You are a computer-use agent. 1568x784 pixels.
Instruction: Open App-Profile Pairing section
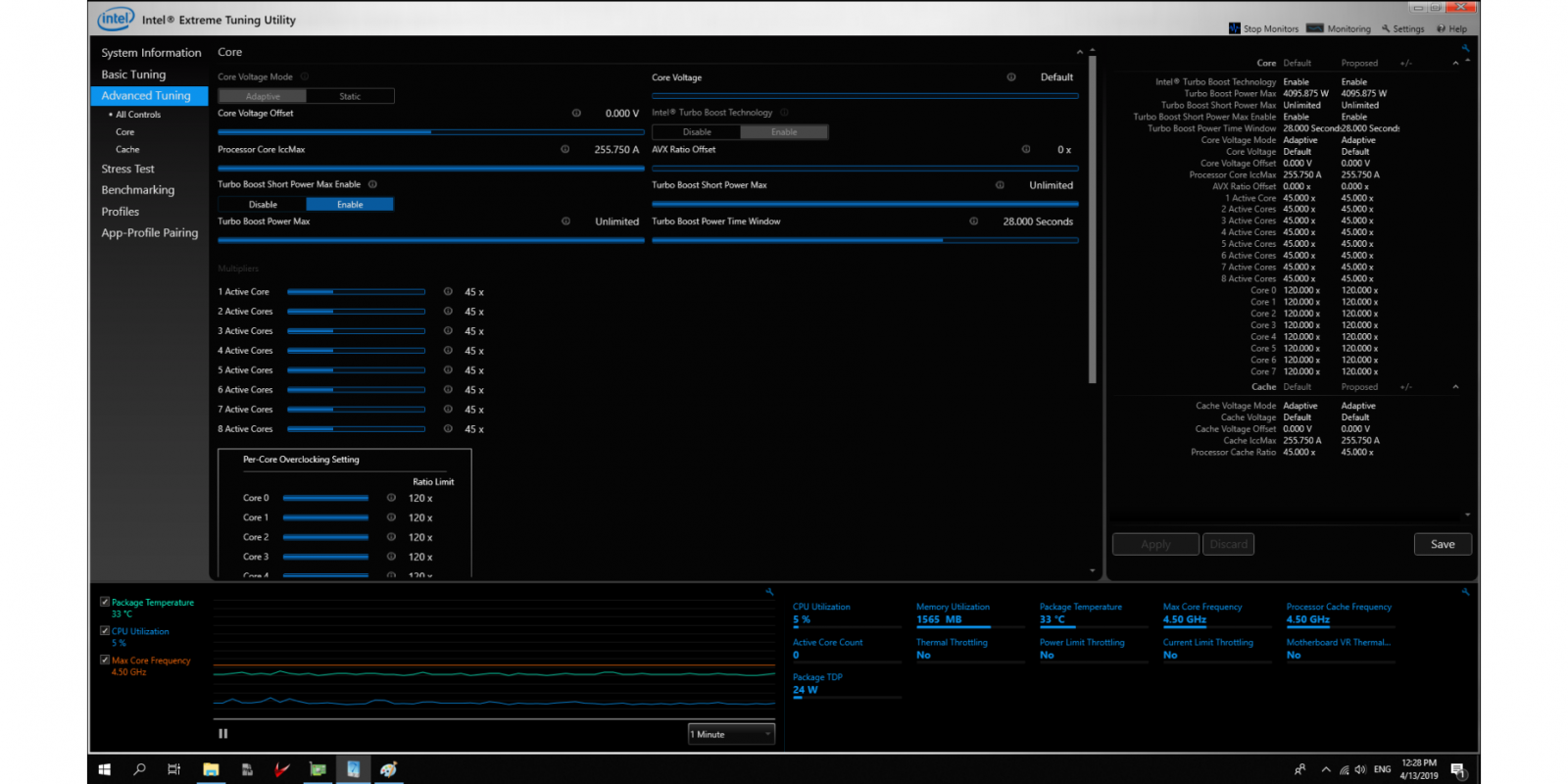[149, 233]
